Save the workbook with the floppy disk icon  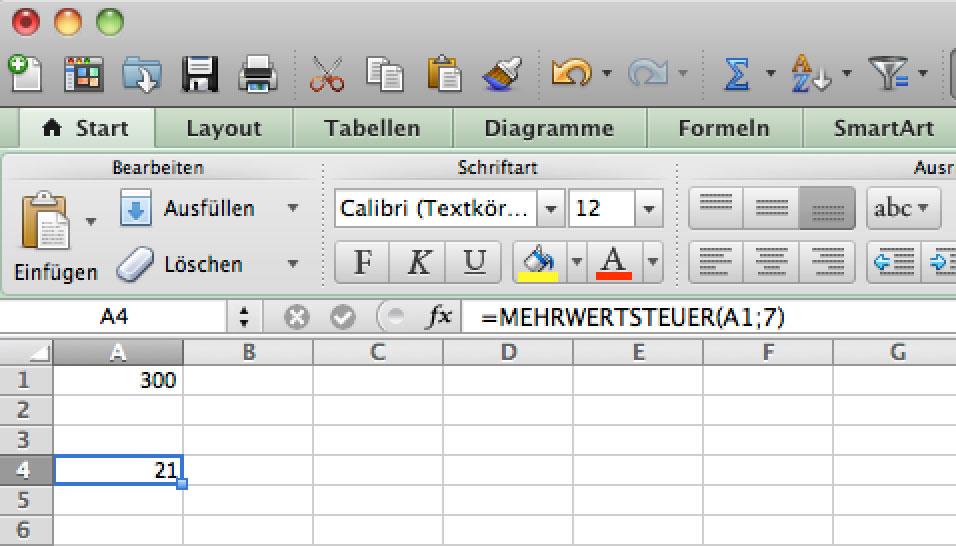click(x=200, y=74)
